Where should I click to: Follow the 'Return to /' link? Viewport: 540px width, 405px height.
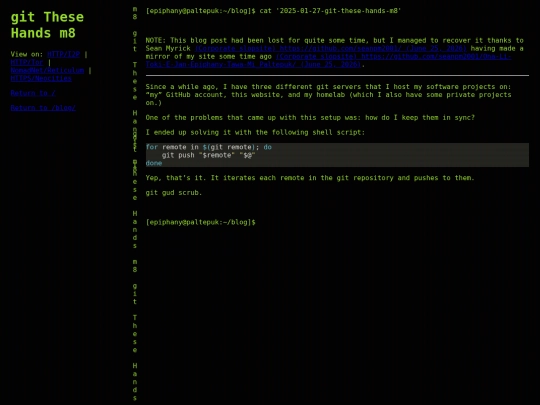pos(33,93)
